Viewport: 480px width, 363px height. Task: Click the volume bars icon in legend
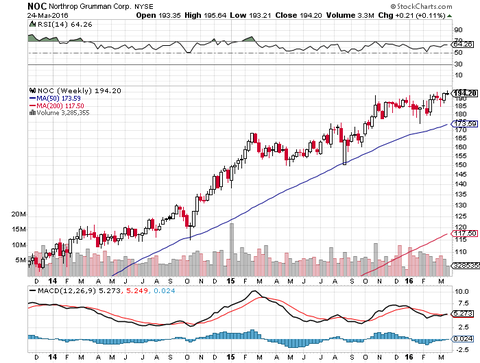coord(33,112)
